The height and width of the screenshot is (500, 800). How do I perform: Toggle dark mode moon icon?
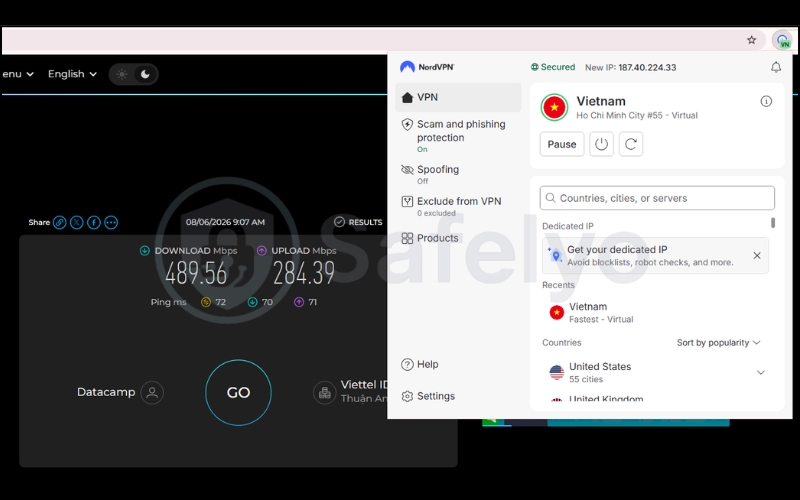click(x=145, y=74)
